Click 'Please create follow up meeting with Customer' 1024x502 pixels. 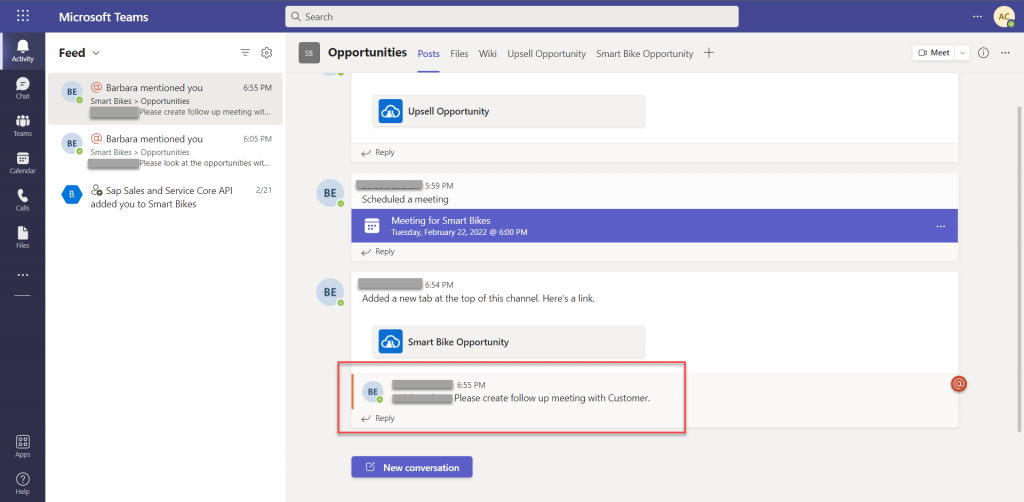click(x=552, y=398)
